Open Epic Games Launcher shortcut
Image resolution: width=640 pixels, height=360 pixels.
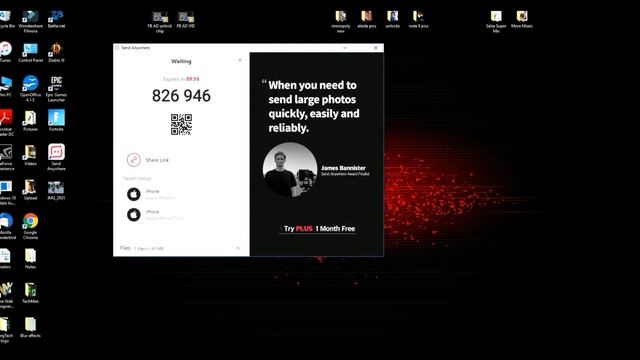56,89
